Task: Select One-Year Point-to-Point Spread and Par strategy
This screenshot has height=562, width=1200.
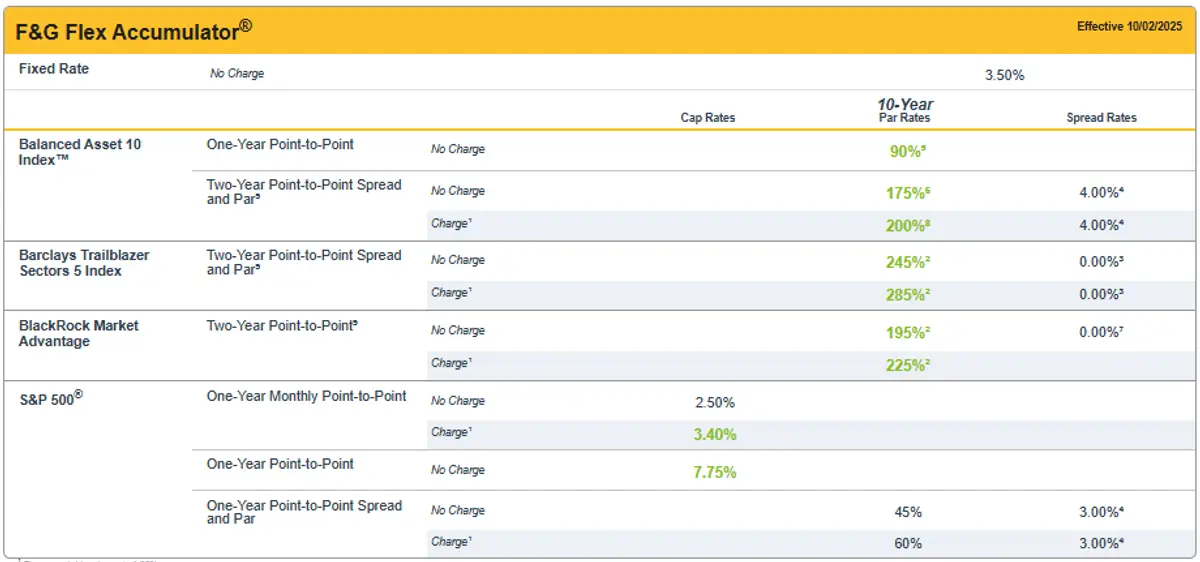Action: pyautogui.click(x=304, y=512)
